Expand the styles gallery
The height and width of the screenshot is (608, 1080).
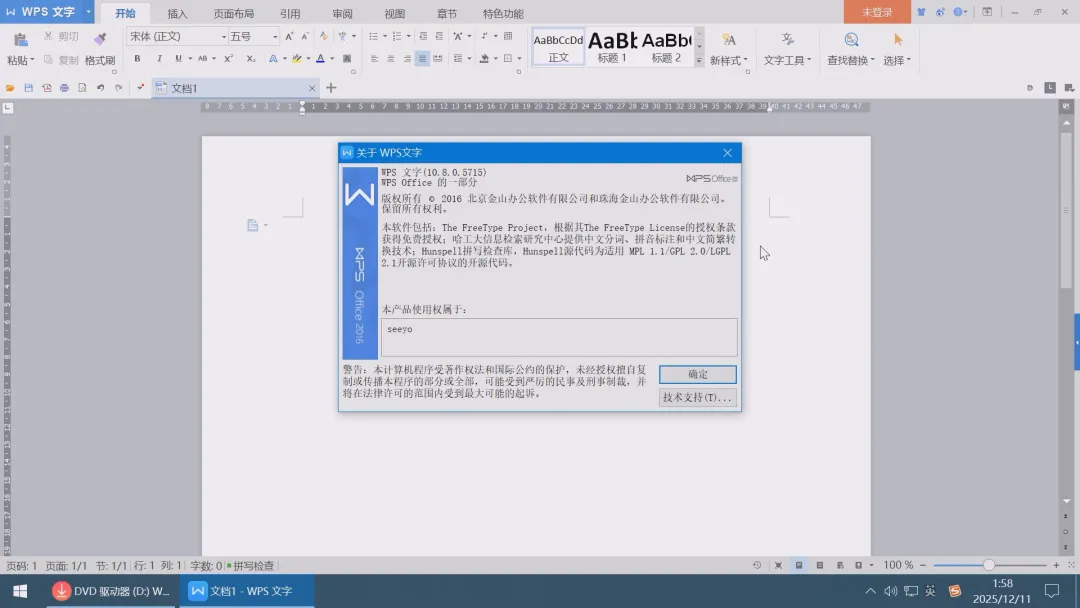point(698,61)
